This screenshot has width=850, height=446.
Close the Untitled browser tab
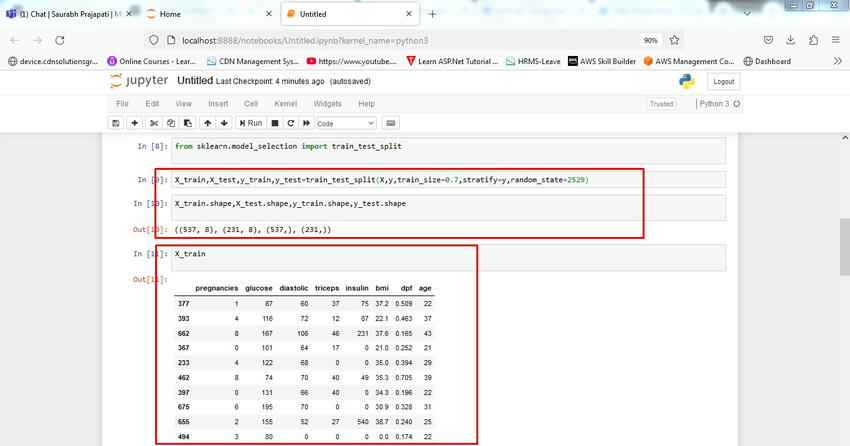click(409, 14)
